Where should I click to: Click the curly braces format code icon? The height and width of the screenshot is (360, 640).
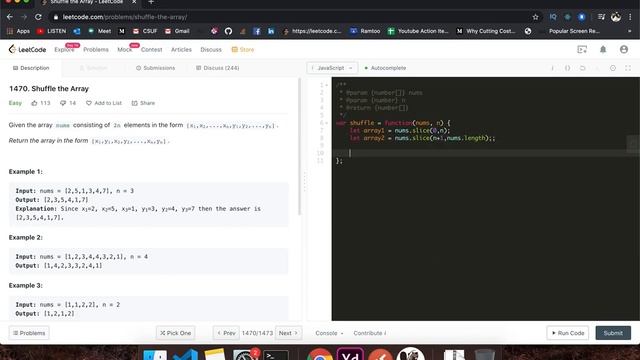pos(567,68)
